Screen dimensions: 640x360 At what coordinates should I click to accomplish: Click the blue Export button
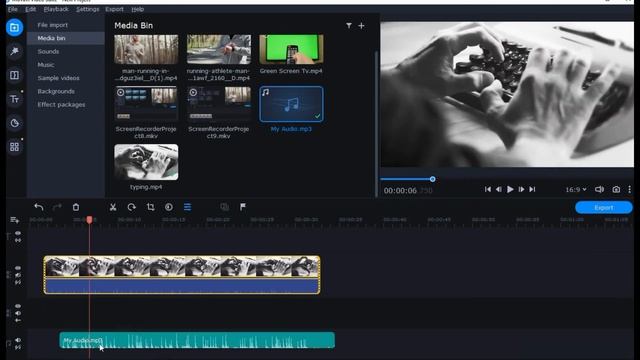point(604,207)
